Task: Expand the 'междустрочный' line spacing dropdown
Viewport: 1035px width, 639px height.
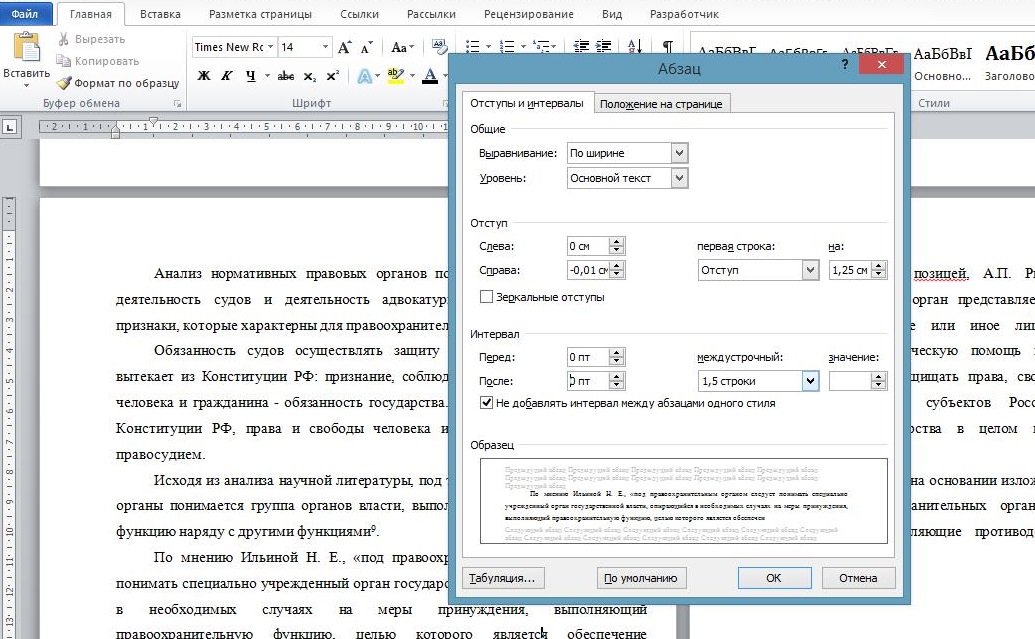Action: pyautogui.click(x=809, y=381)
